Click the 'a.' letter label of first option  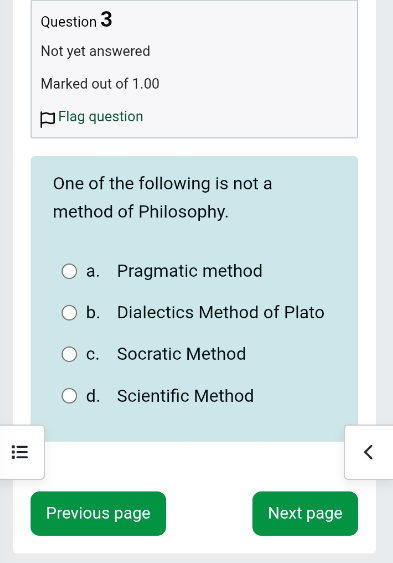93,271
